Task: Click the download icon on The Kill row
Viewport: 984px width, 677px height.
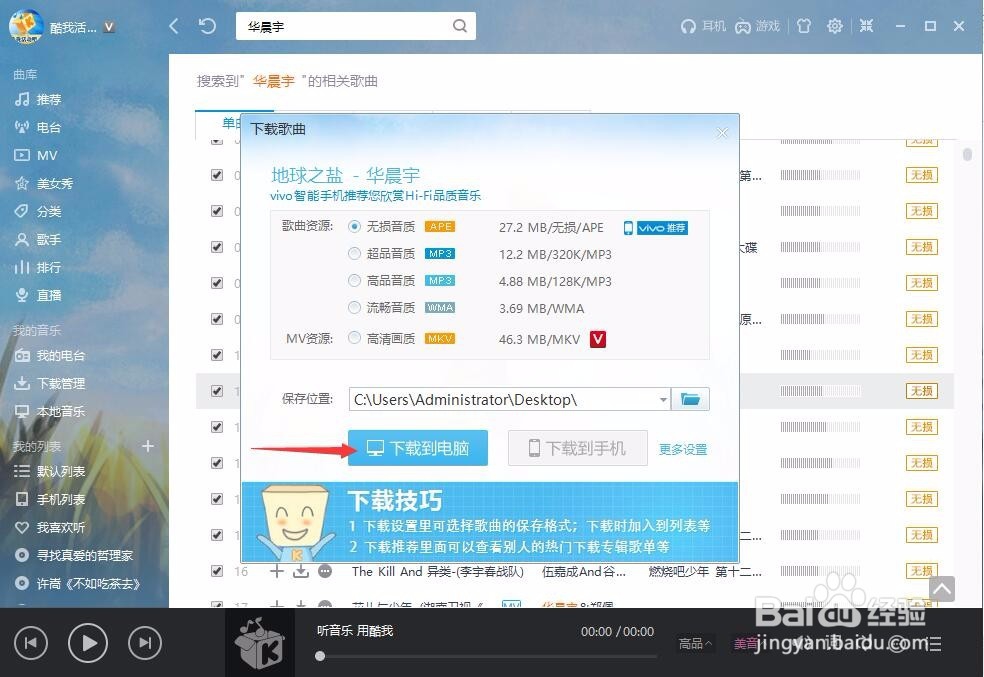Action: (301, 571)
